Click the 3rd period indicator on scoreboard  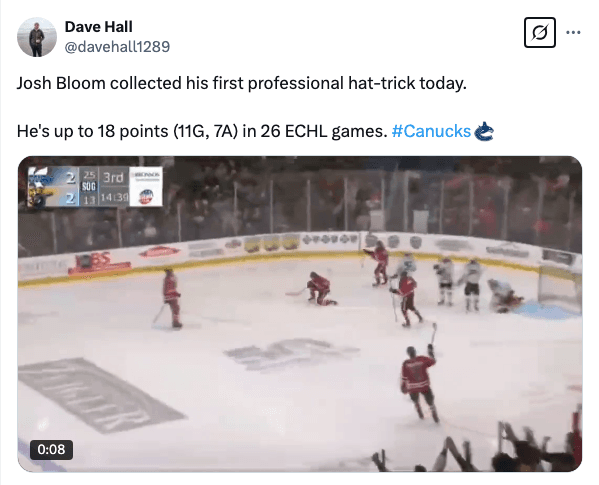tap(113, 177)
